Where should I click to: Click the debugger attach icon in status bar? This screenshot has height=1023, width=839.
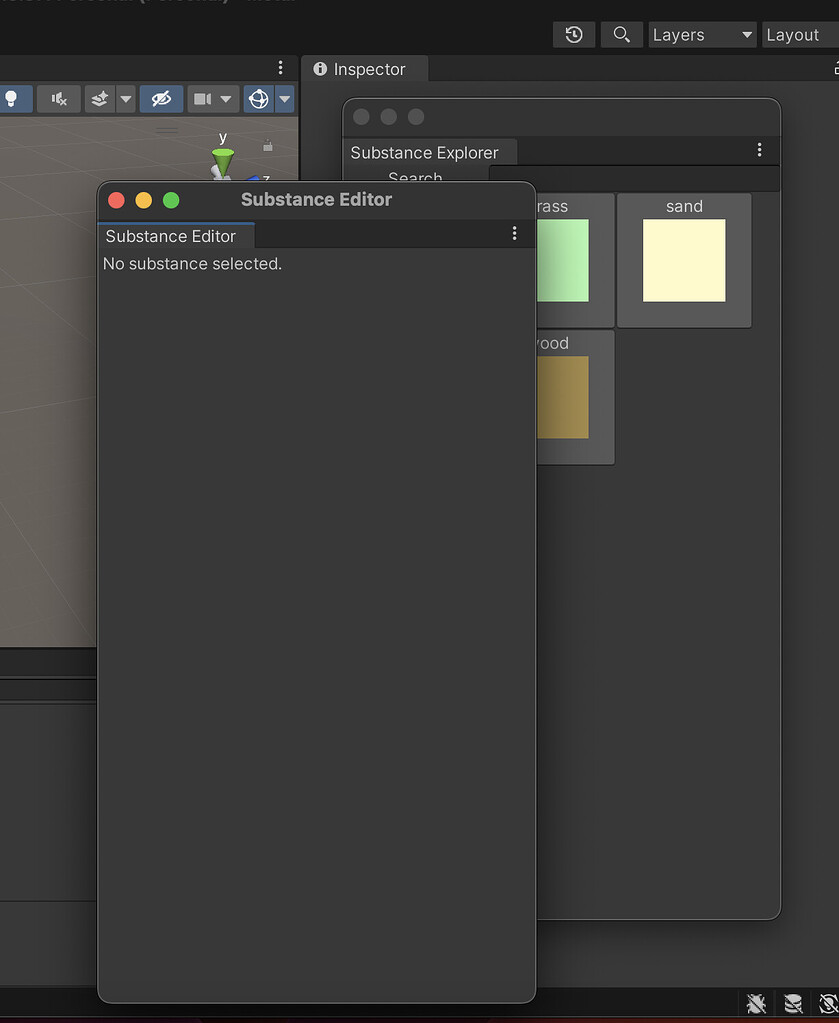click(755, 1003)
